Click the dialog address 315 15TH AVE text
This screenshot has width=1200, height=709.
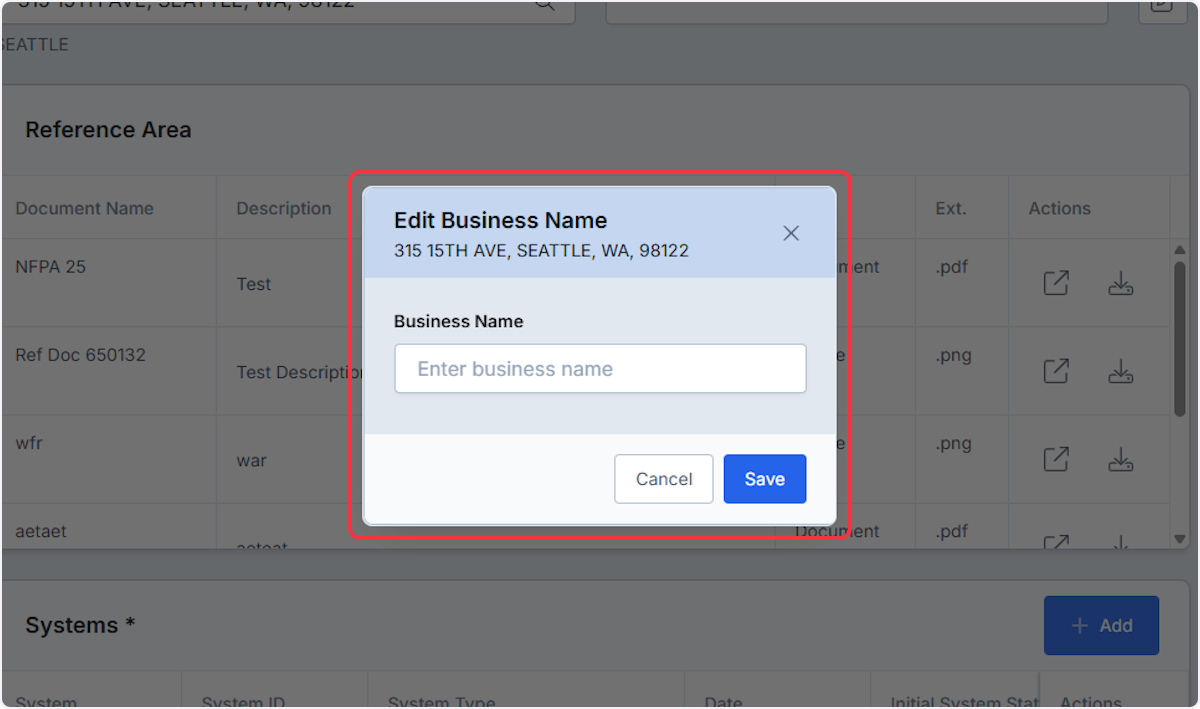(x=541, y=251)
